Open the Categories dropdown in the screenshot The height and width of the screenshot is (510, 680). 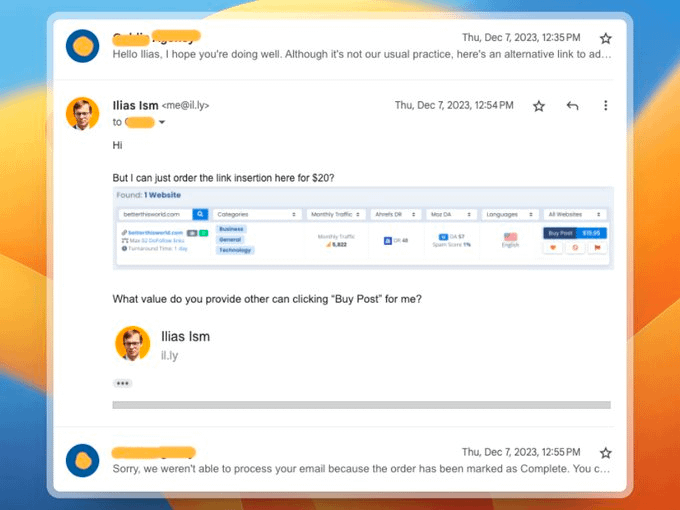click(257, 214)
